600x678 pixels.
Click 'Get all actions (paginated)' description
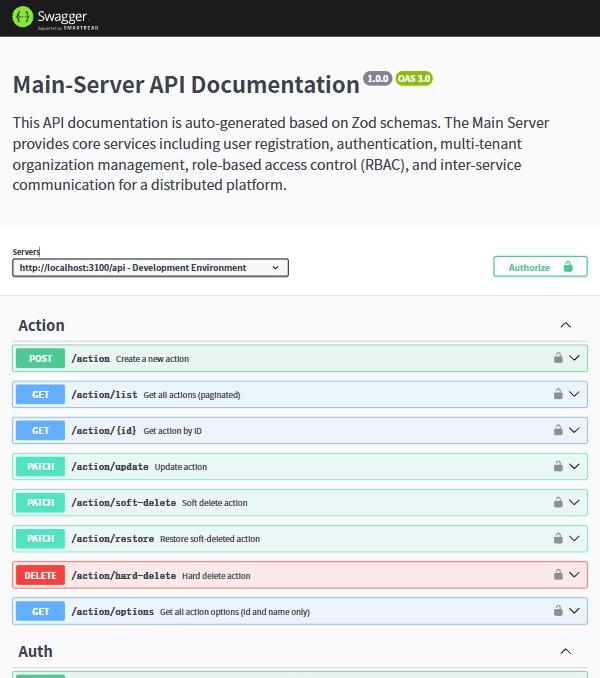(191, 395)
